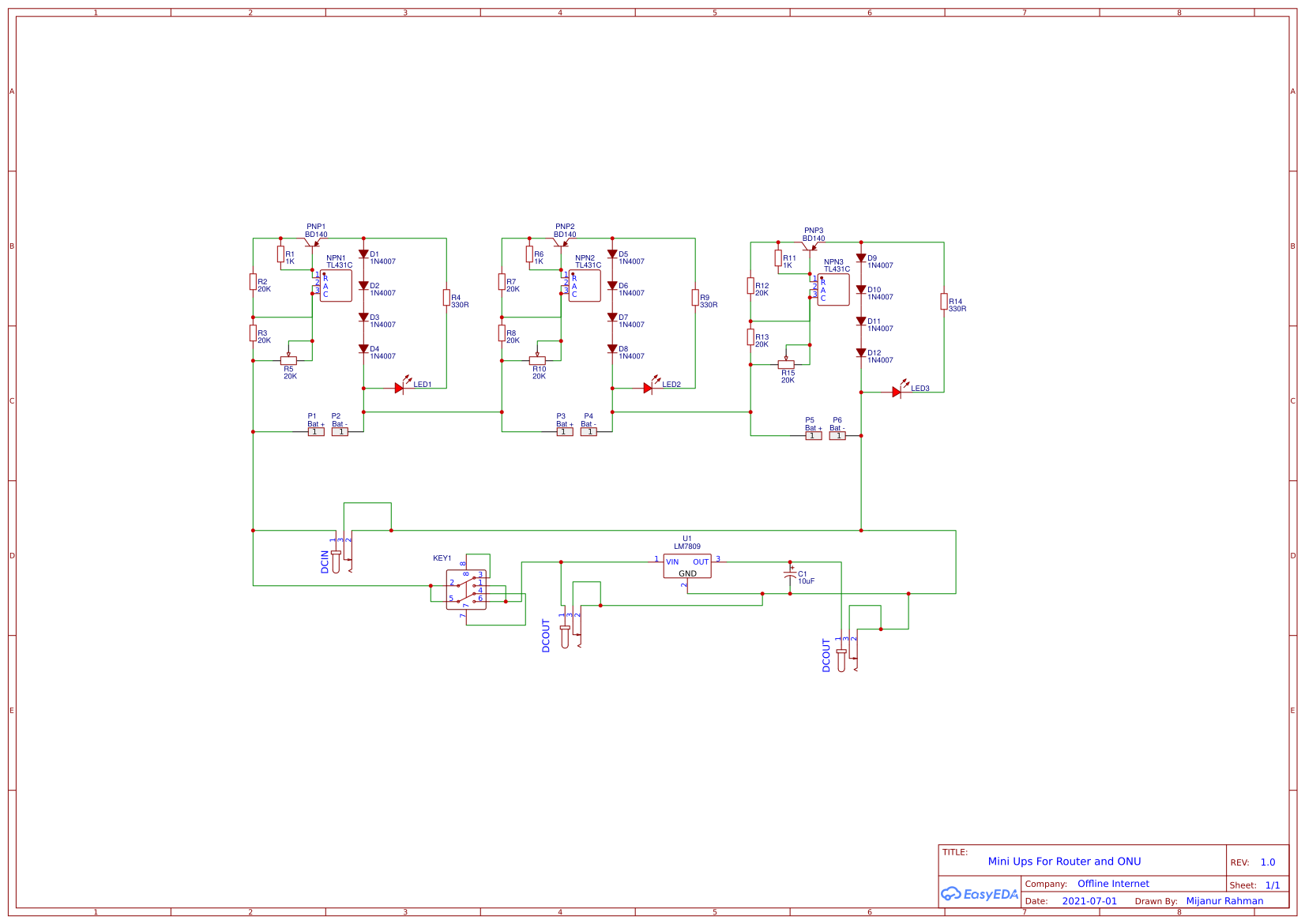
Task: Click the LED3 diode symbol
Action: [x=897, y=392]
